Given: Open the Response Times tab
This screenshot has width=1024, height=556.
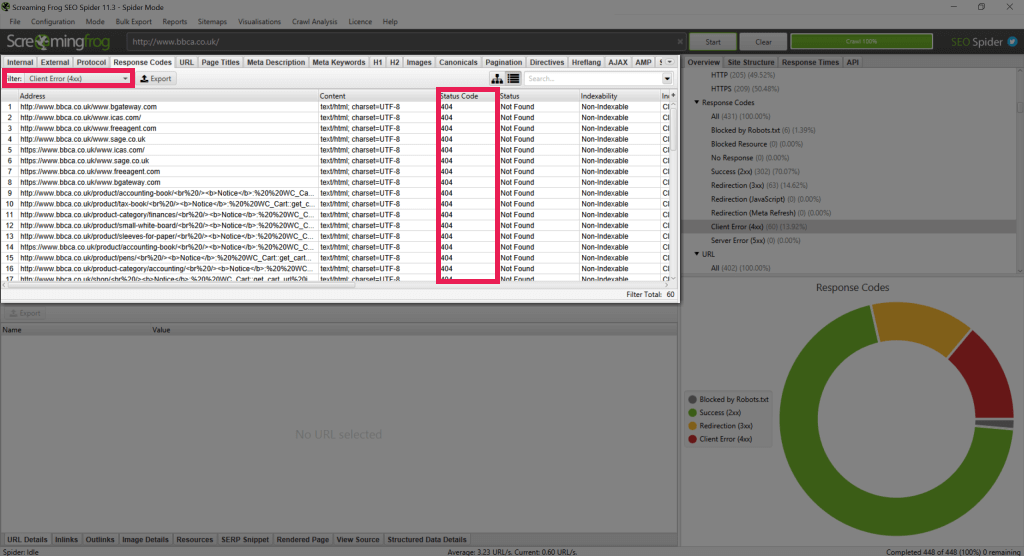Looking at the screenshot, I should click(810, 62).
